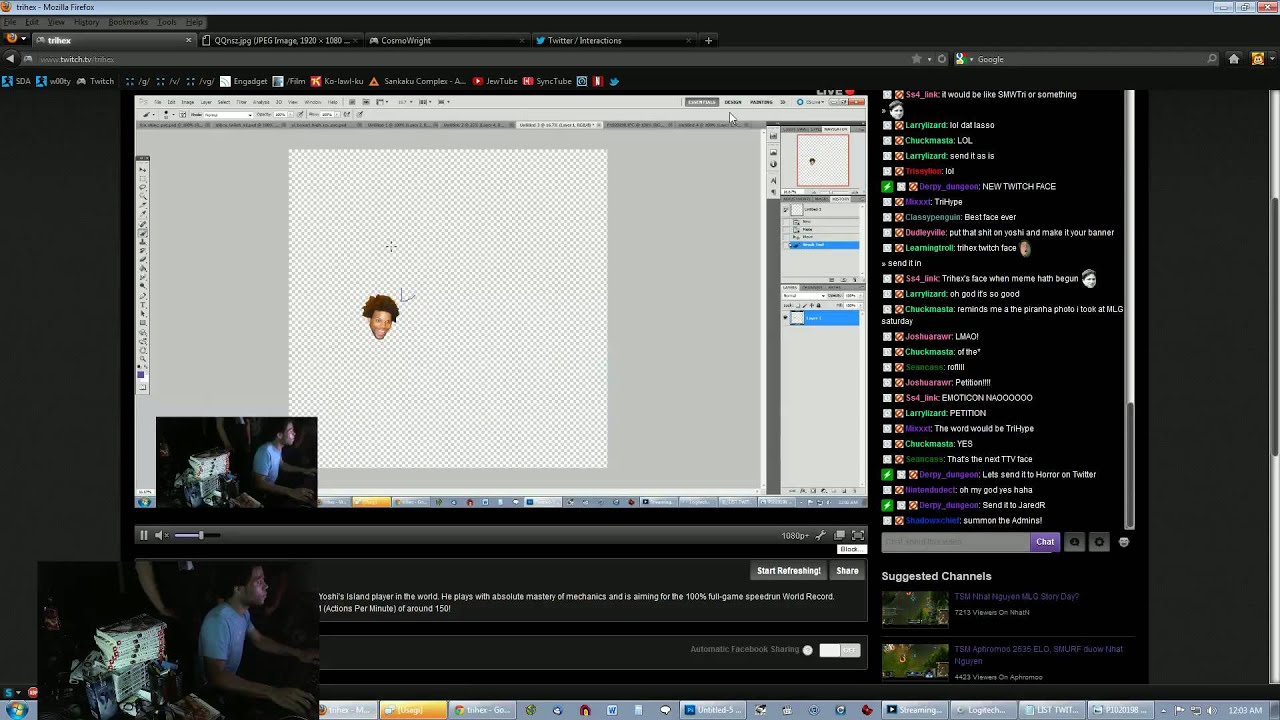This screenshot has height=720, width=1280.
Task: Click the Suggested Channels heading
Action: point(936,576)
